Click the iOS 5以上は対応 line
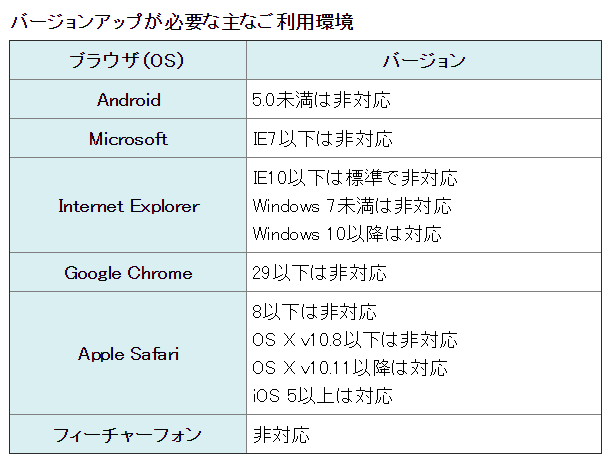This screenshot has width=609, height=465. [x=322, y=396]
